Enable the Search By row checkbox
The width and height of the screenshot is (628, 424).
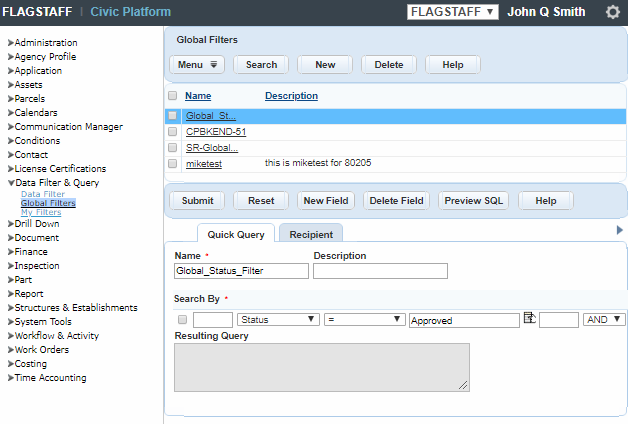point(181,320)
